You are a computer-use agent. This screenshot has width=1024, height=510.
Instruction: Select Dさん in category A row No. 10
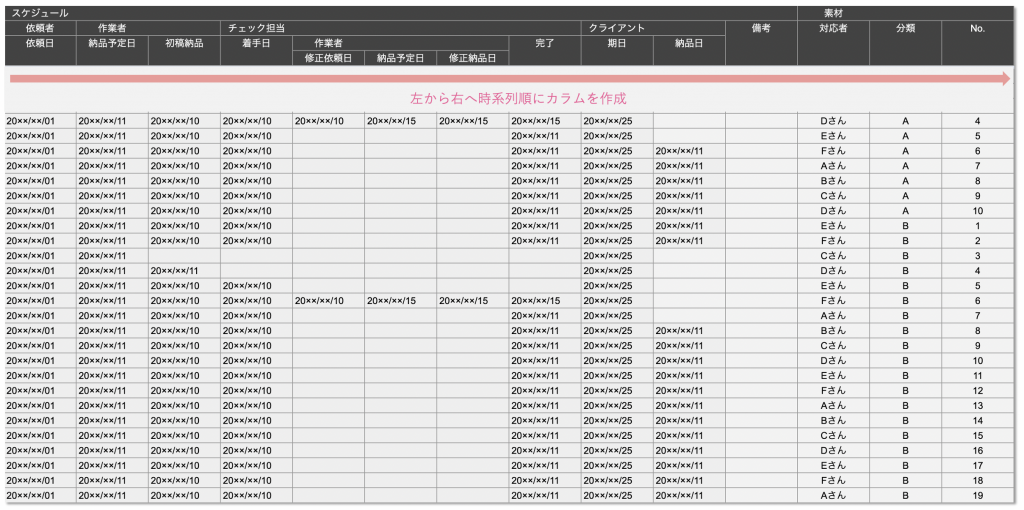tap(833, 211)
